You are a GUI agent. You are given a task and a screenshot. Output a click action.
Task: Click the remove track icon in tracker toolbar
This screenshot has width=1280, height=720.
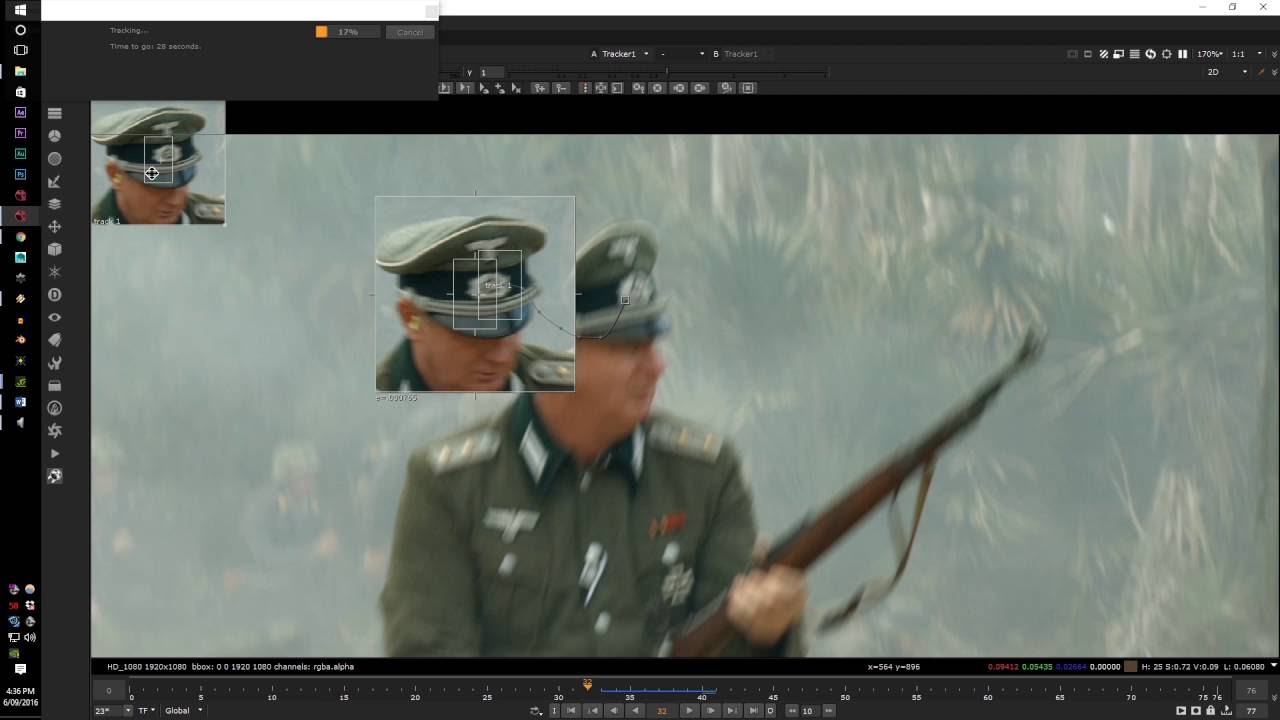[561, 88]
